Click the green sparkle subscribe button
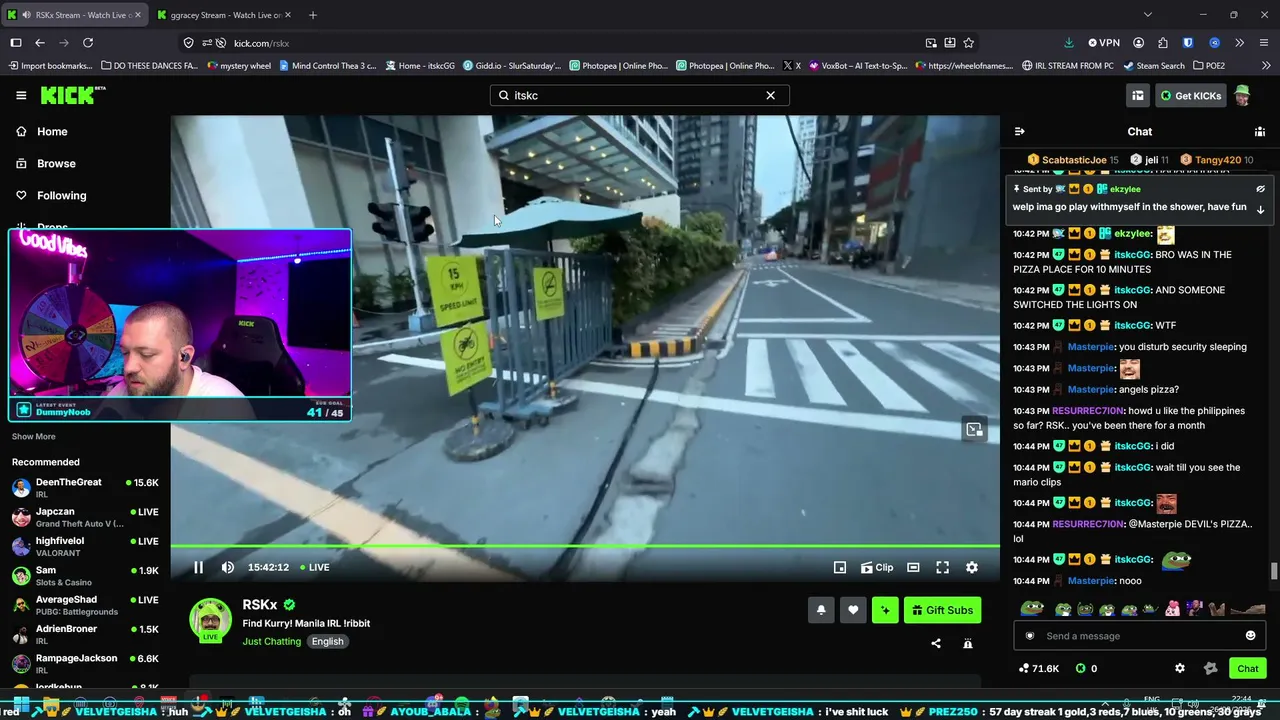1280x720 pixels. tap(885, 610)
